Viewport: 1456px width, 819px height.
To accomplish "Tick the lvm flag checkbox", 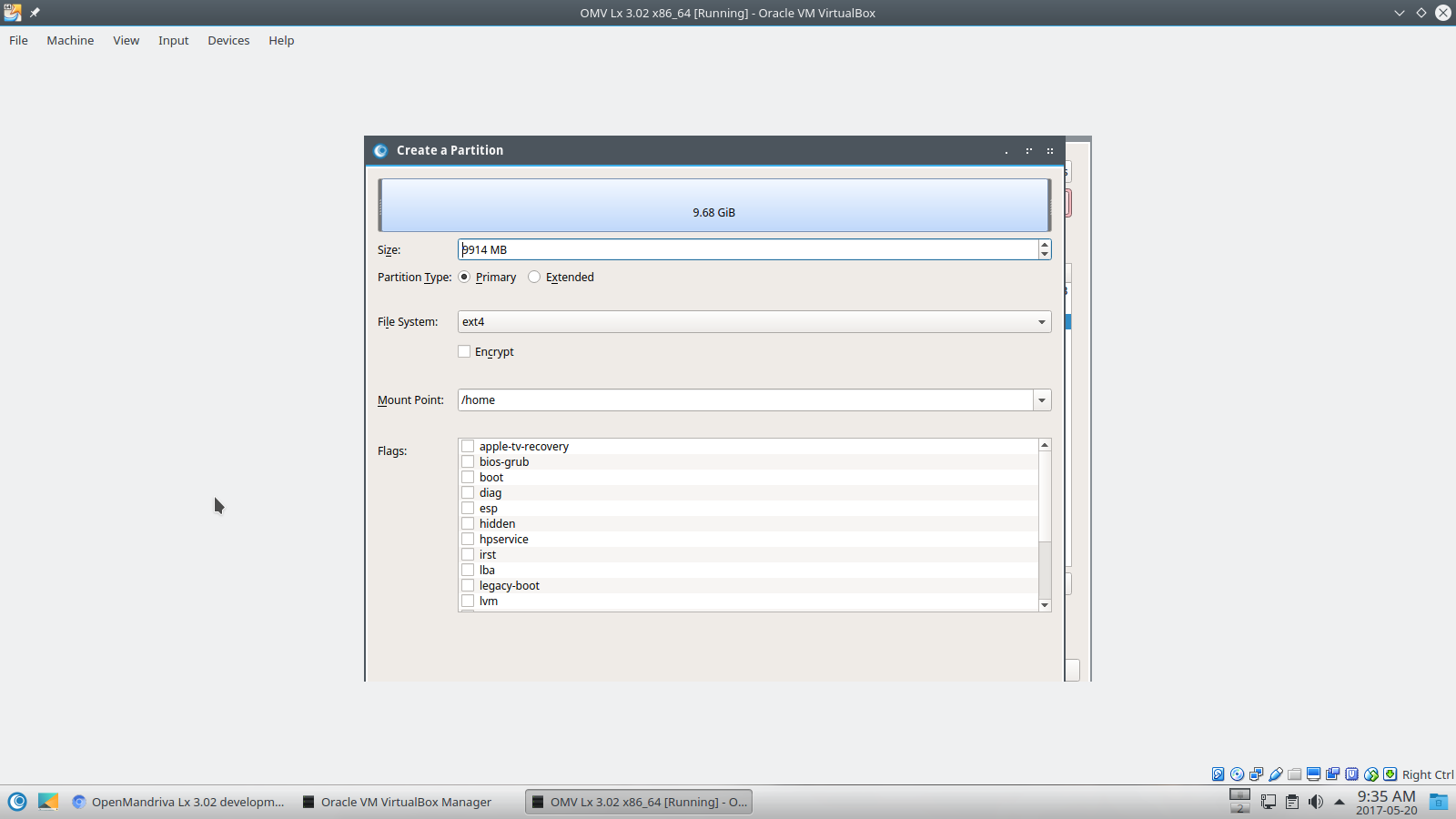I will (468, 602).
